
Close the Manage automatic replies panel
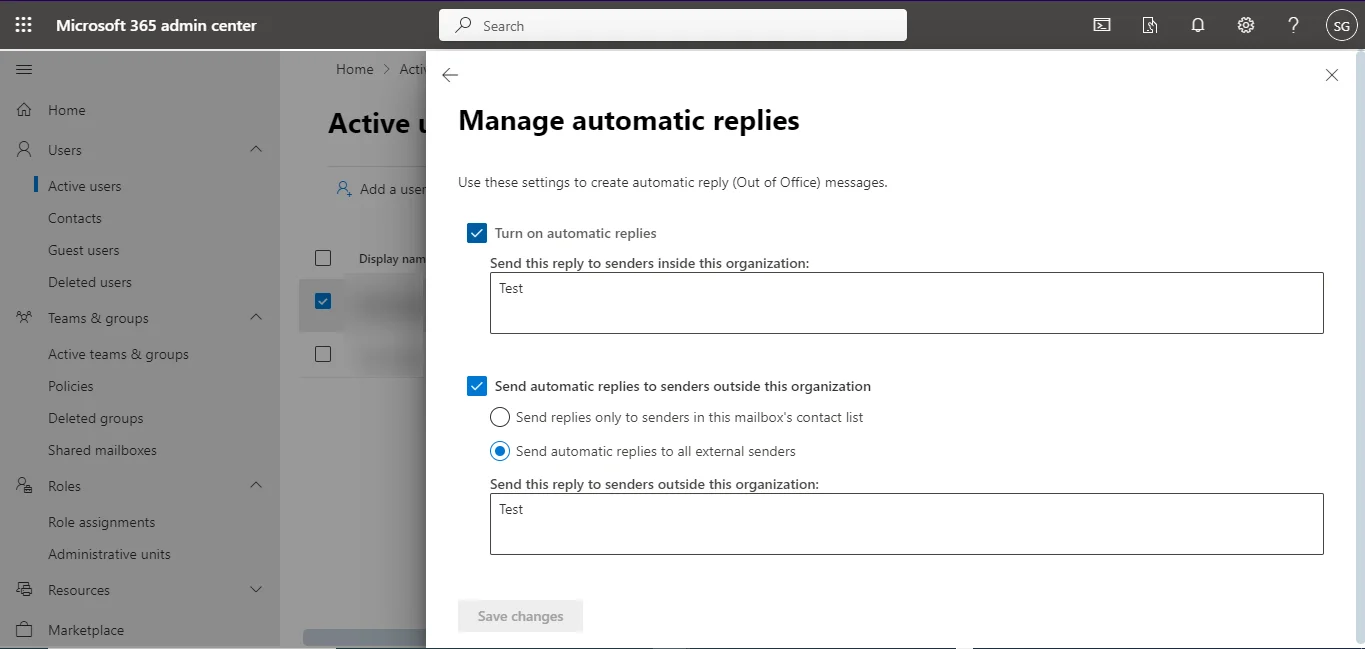click(1331, 75)
